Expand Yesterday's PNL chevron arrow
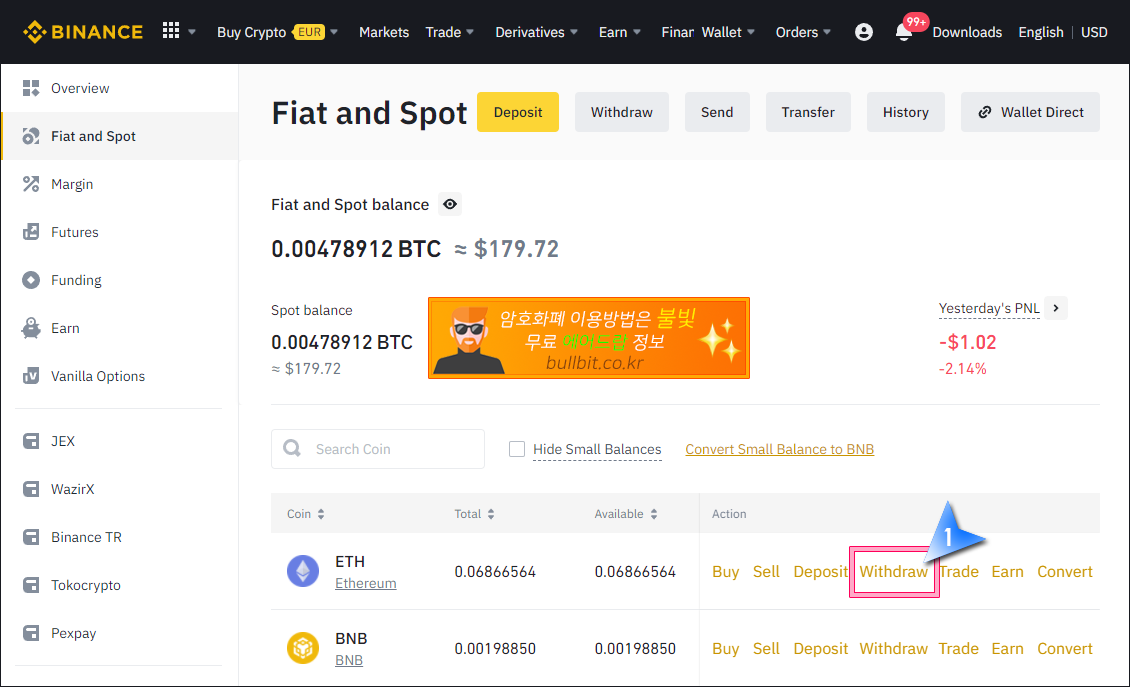Image resolution: width=1130 pixels, height=687 pixels. pos(1056,308)
